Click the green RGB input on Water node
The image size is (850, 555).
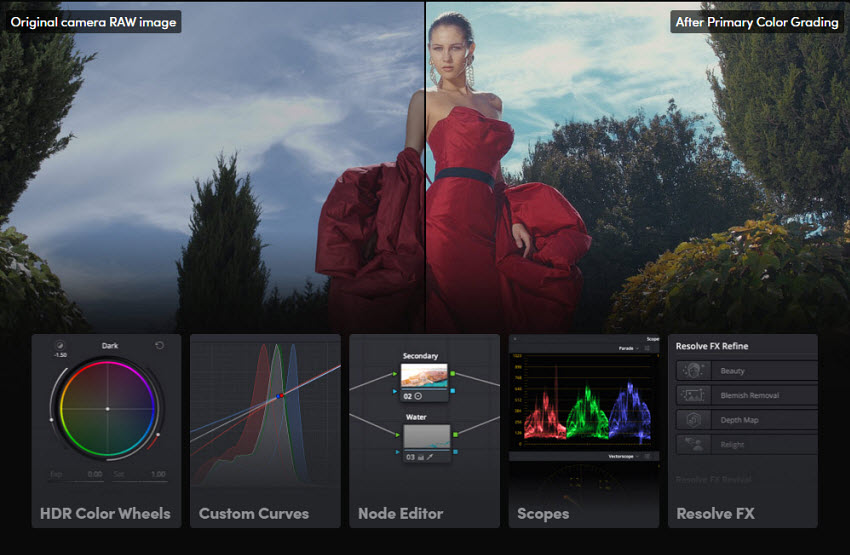pos(397,435)
